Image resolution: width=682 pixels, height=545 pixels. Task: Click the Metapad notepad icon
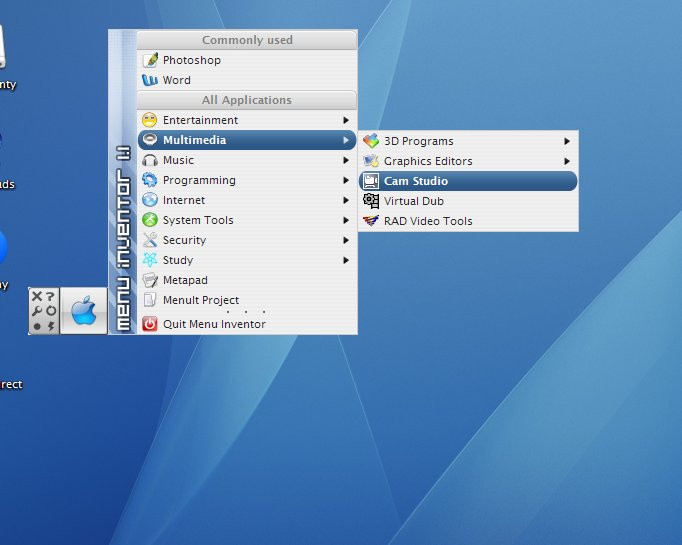[x=150, y=280]
